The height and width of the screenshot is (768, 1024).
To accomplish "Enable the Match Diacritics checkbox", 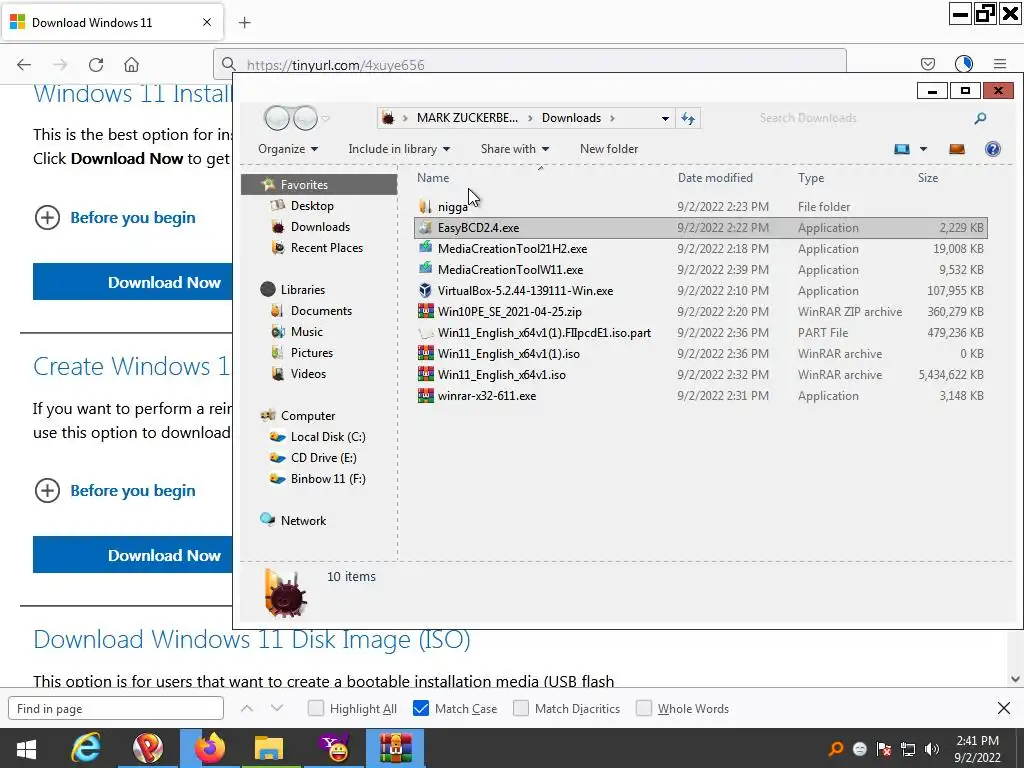I will (x=520, y=708).
